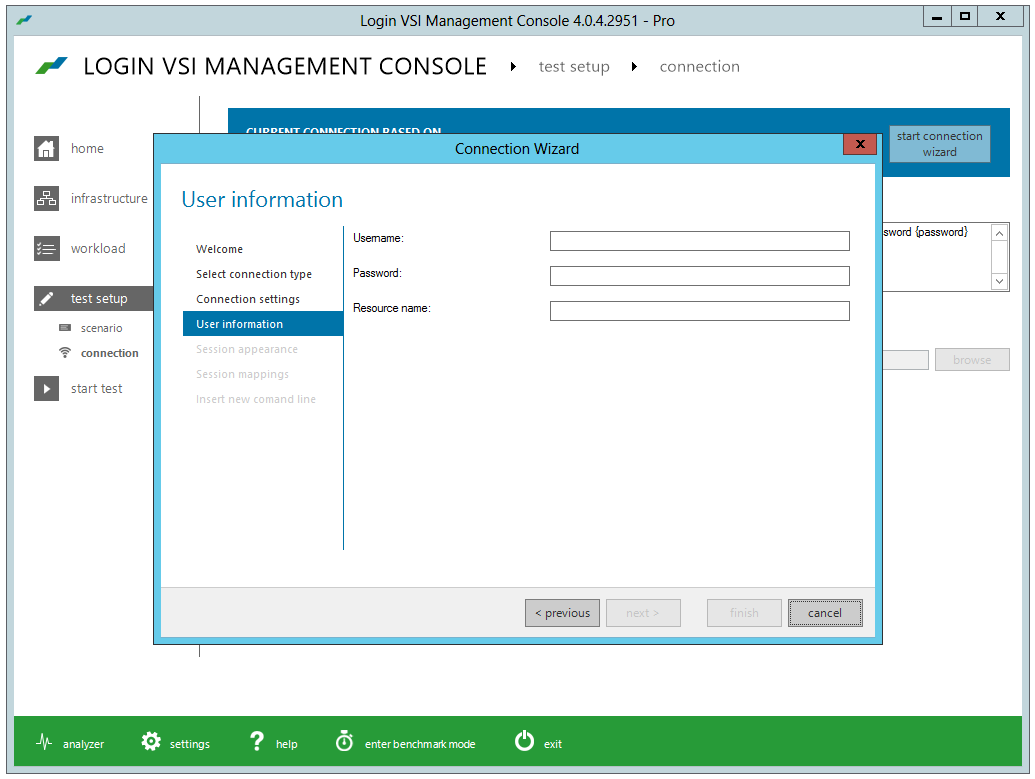Click the scenario sub-item icon

[65, 327]
